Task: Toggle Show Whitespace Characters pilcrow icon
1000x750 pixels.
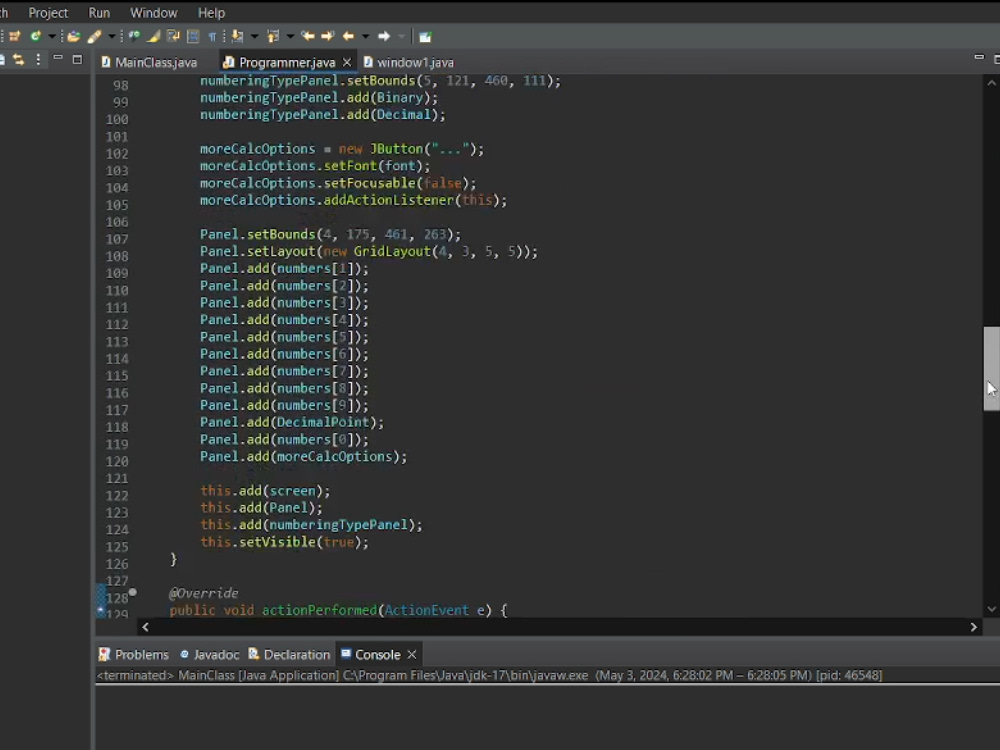Action: click(x=212, y=36)
